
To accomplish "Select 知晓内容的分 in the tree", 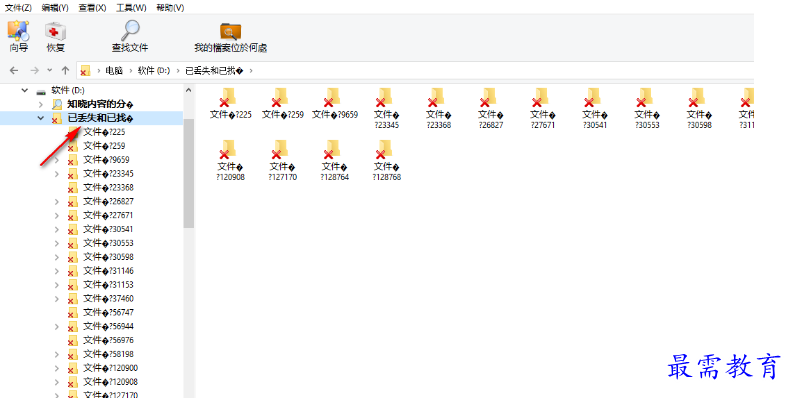I will (100, 105).
